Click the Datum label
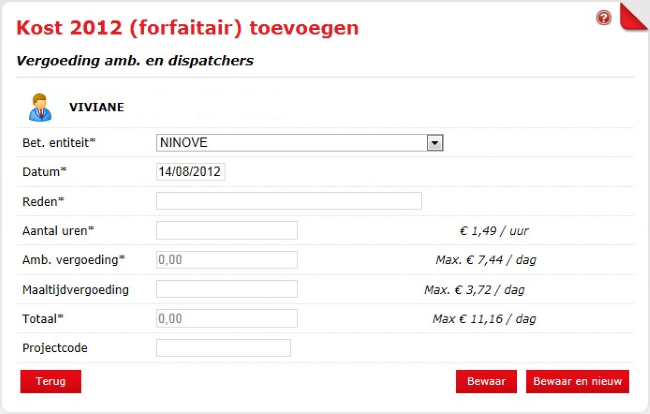 click(x=44, y=172)
